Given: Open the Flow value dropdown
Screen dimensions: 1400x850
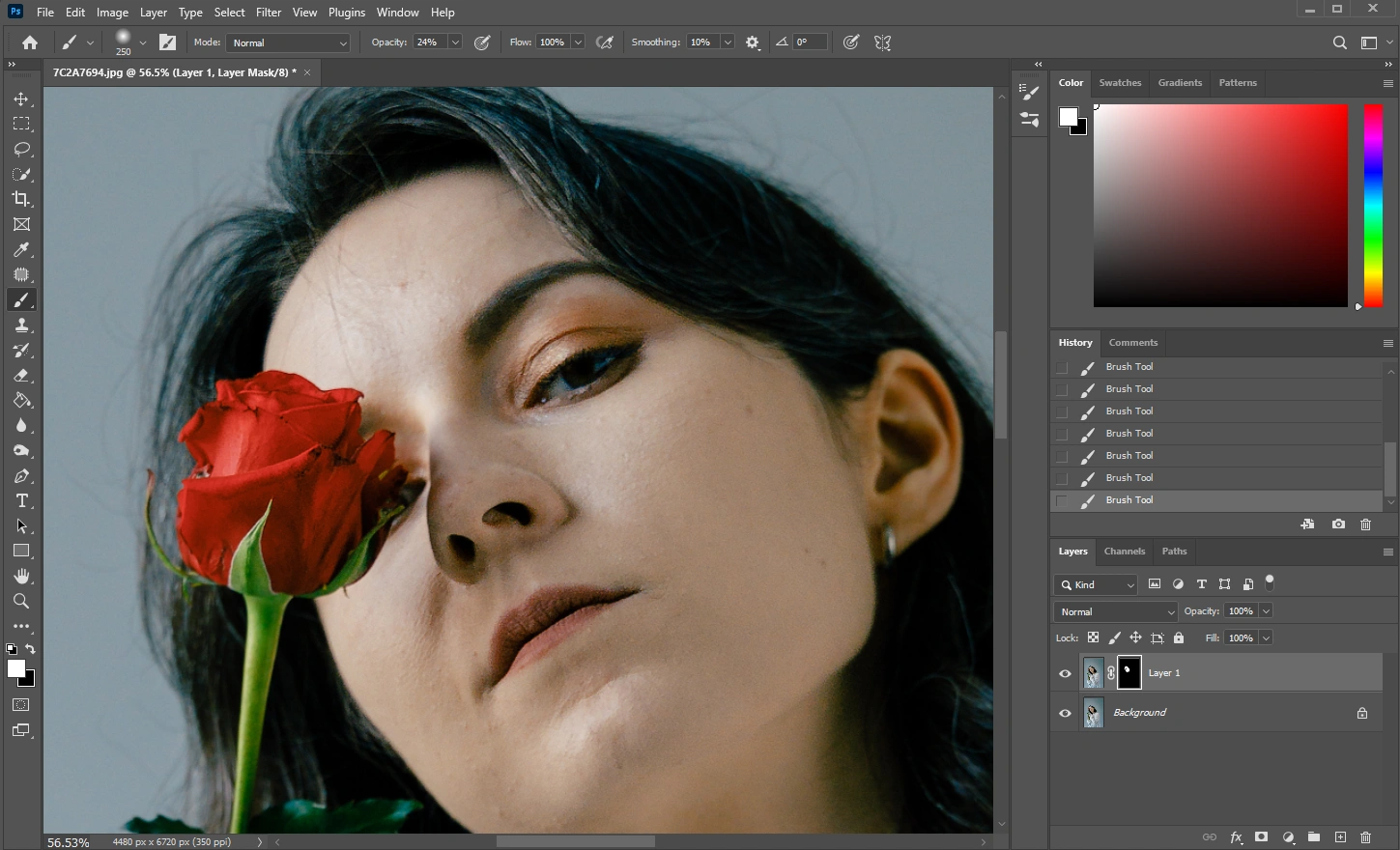Looking at the screenshot, I should point(578,42).
